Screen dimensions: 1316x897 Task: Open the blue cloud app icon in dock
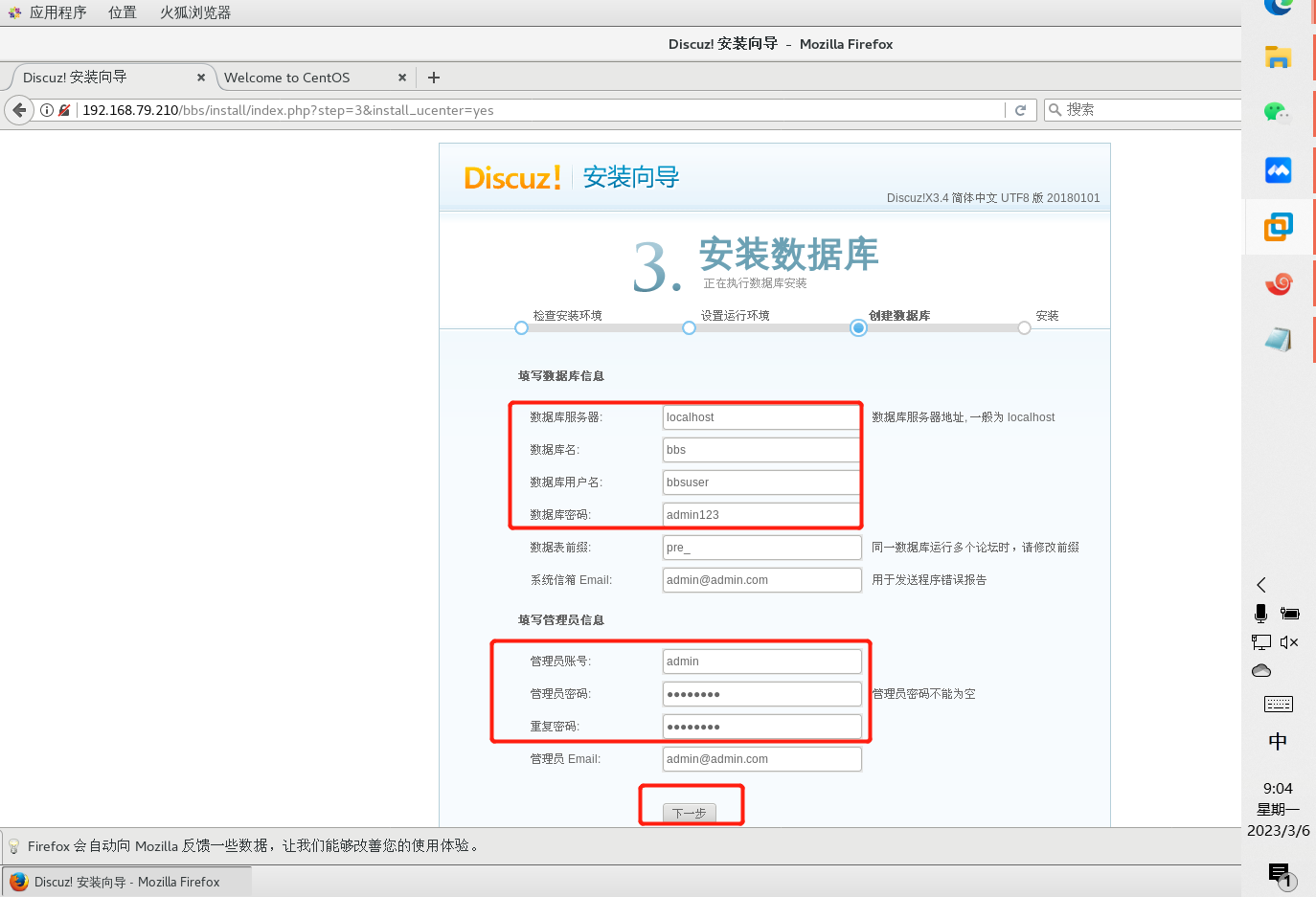point(1278,170)
